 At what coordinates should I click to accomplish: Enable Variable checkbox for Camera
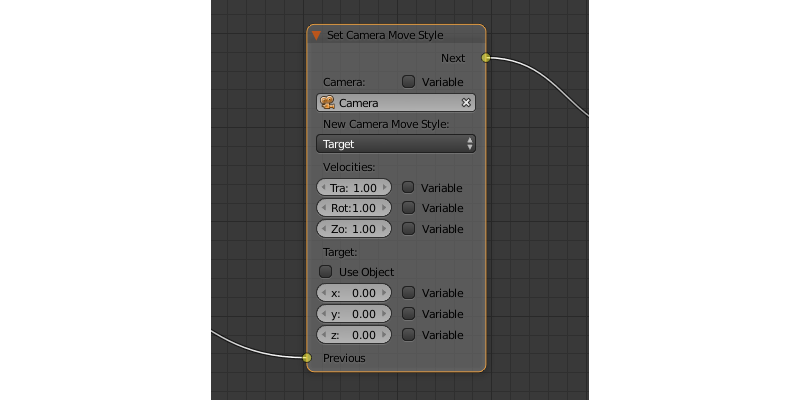[x=408, y=82]
